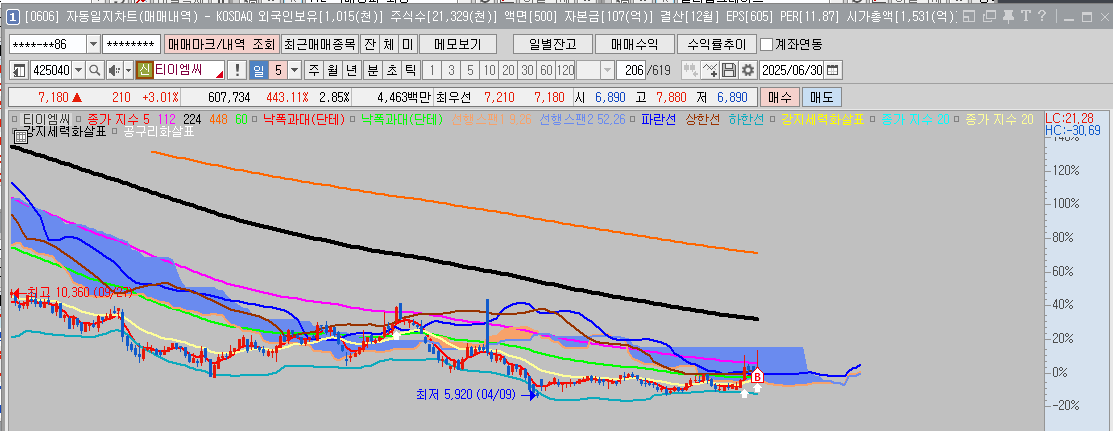Click the duplicate window icon in title bar

click(x=987, y=16)
